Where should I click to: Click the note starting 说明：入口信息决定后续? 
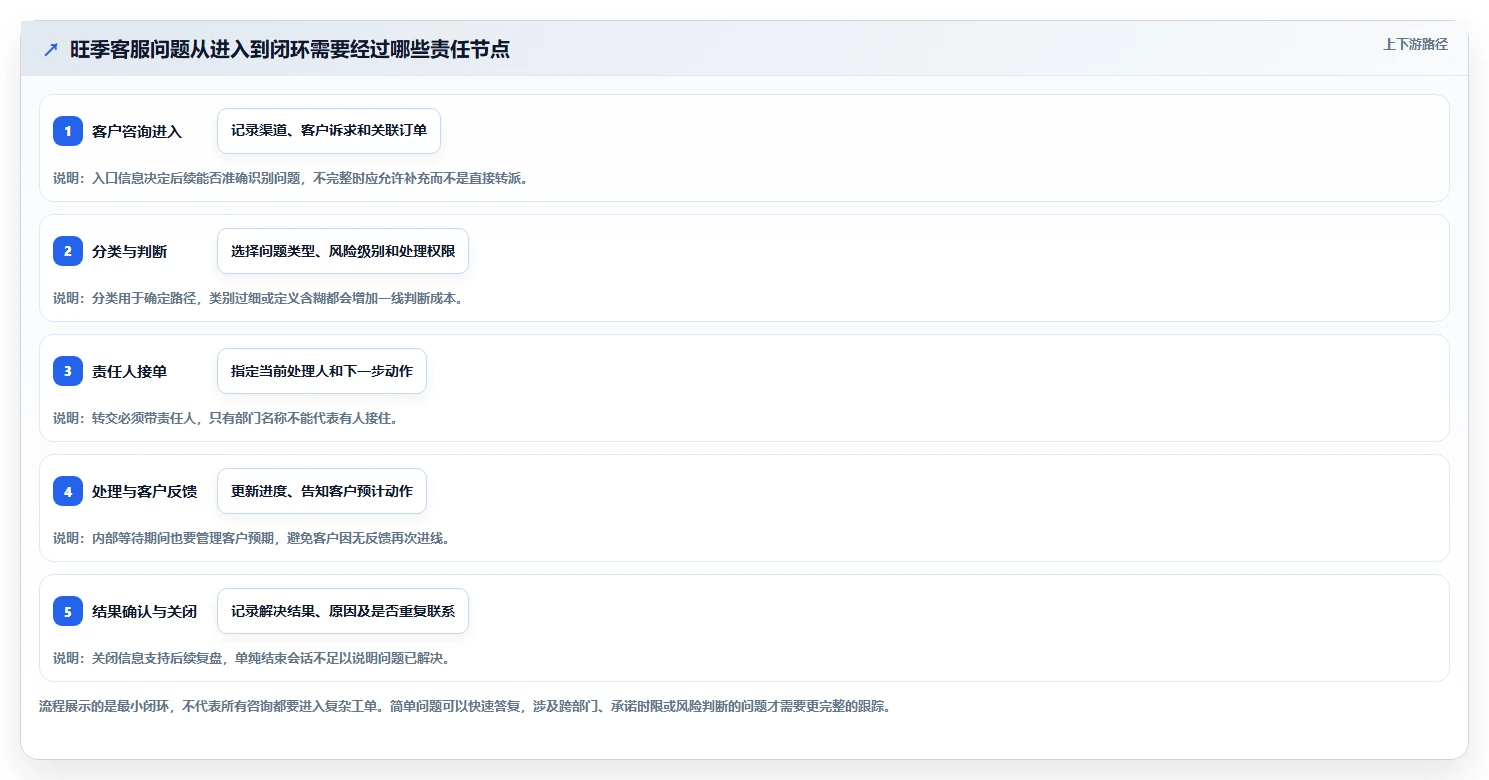coord(290,178)
